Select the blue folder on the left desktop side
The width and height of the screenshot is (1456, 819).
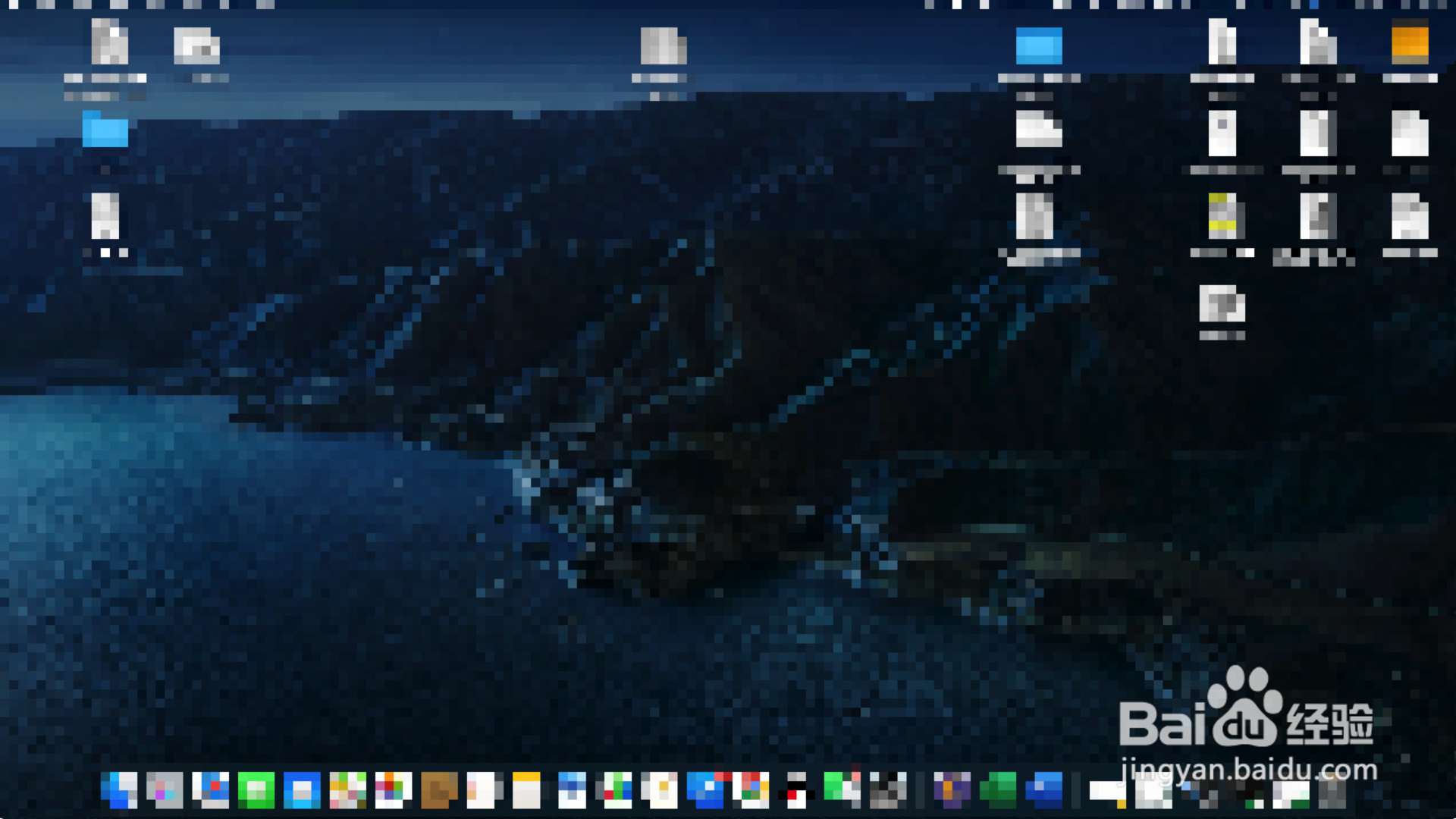pyautogui.click(x=105, y=130)
